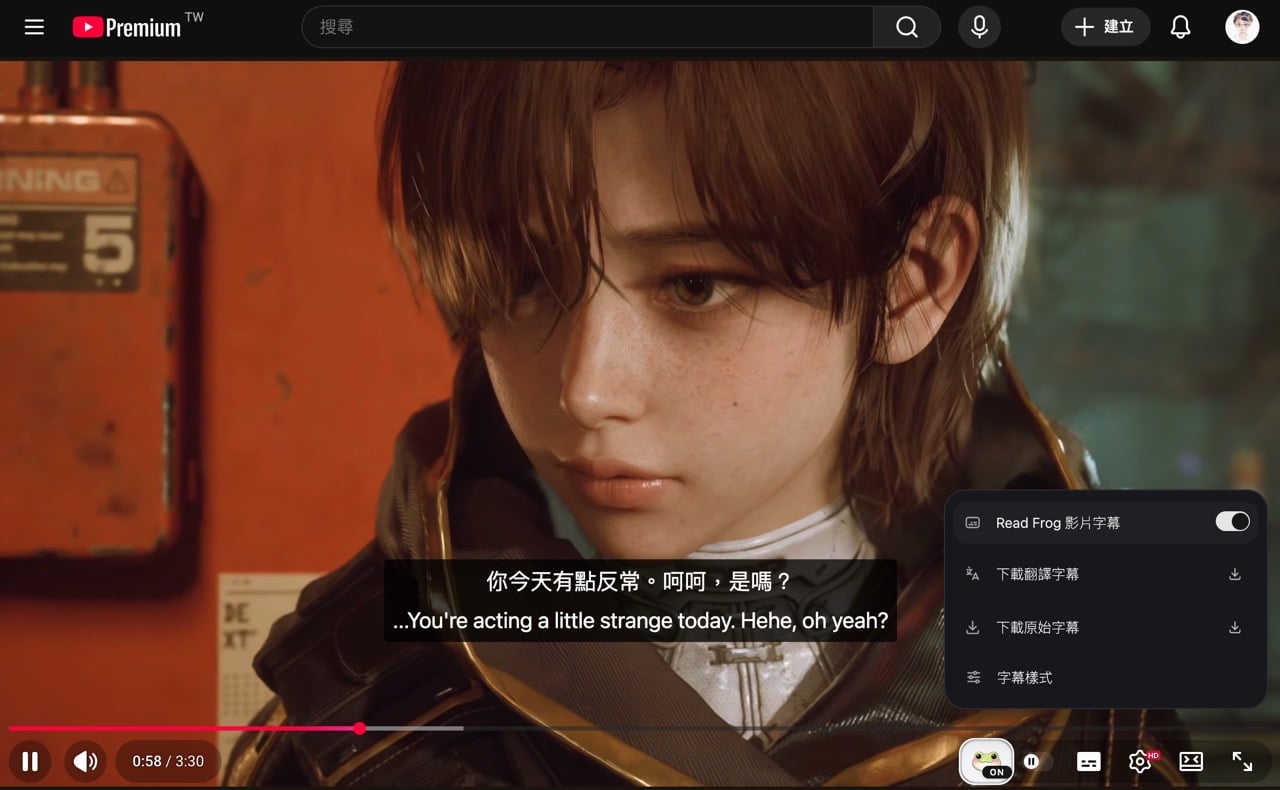
Task: Select 下載原始字幕 menu item
Action: [1105, 627]
